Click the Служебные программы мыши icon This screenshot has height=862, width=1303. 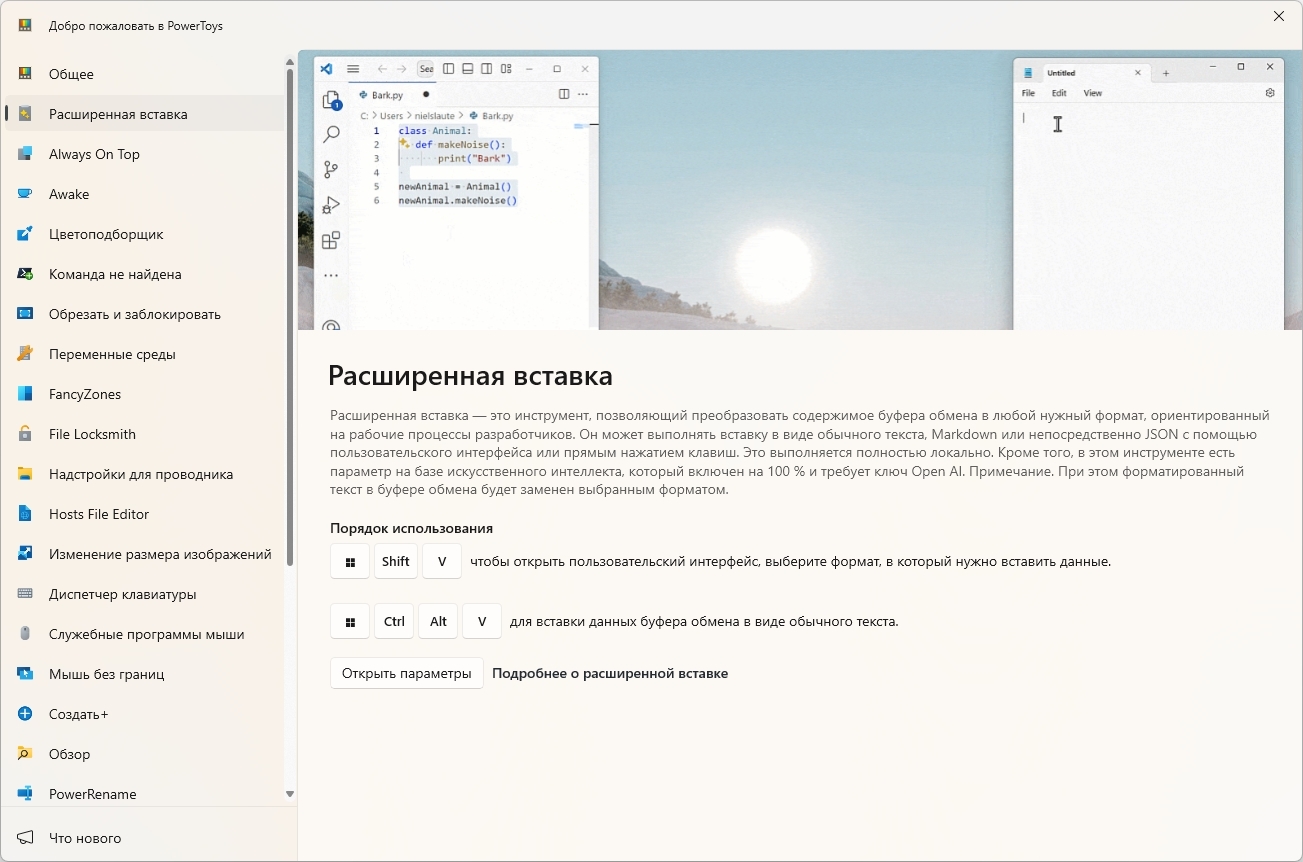[x=26, y=634]
